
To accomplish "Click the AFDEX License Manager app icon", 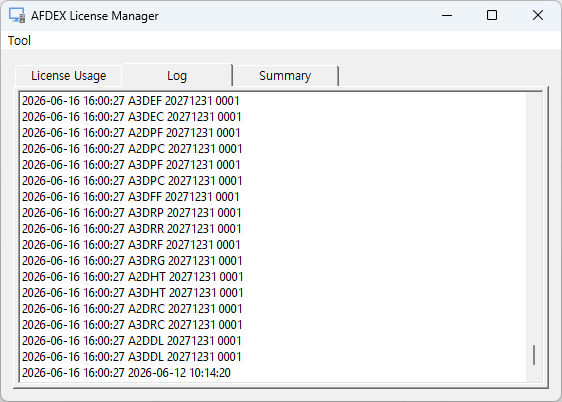I will [17, 15].
